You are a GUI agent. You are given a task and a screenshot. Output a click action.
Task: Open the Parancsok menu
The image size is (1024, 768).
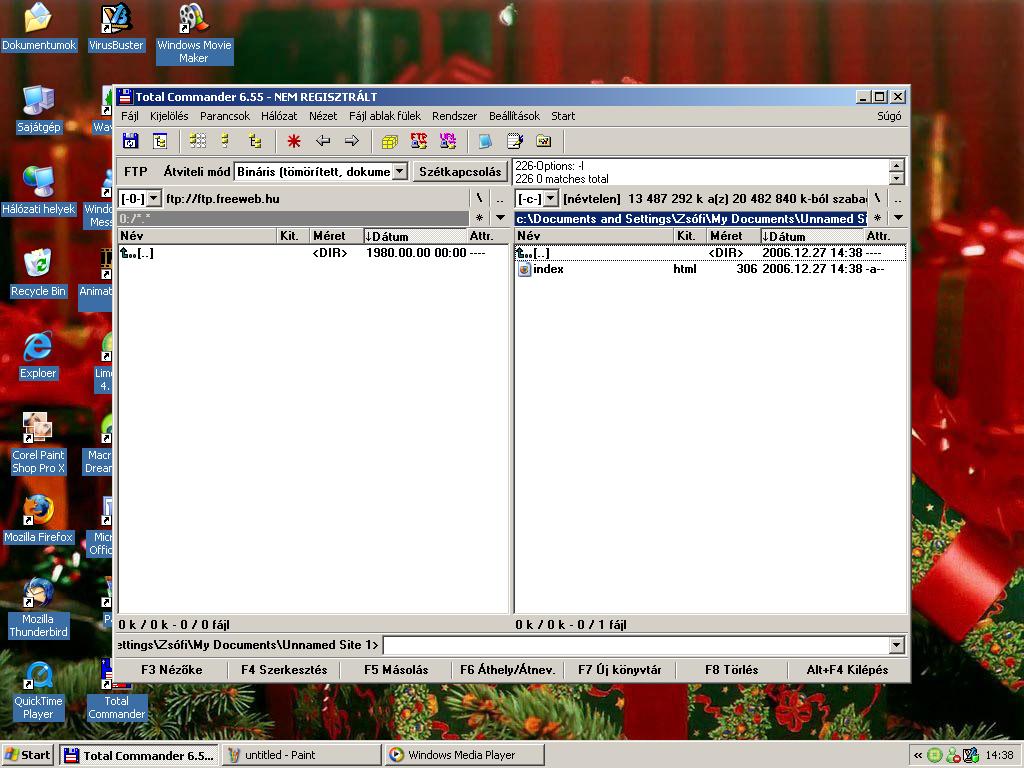click(225, 116)
